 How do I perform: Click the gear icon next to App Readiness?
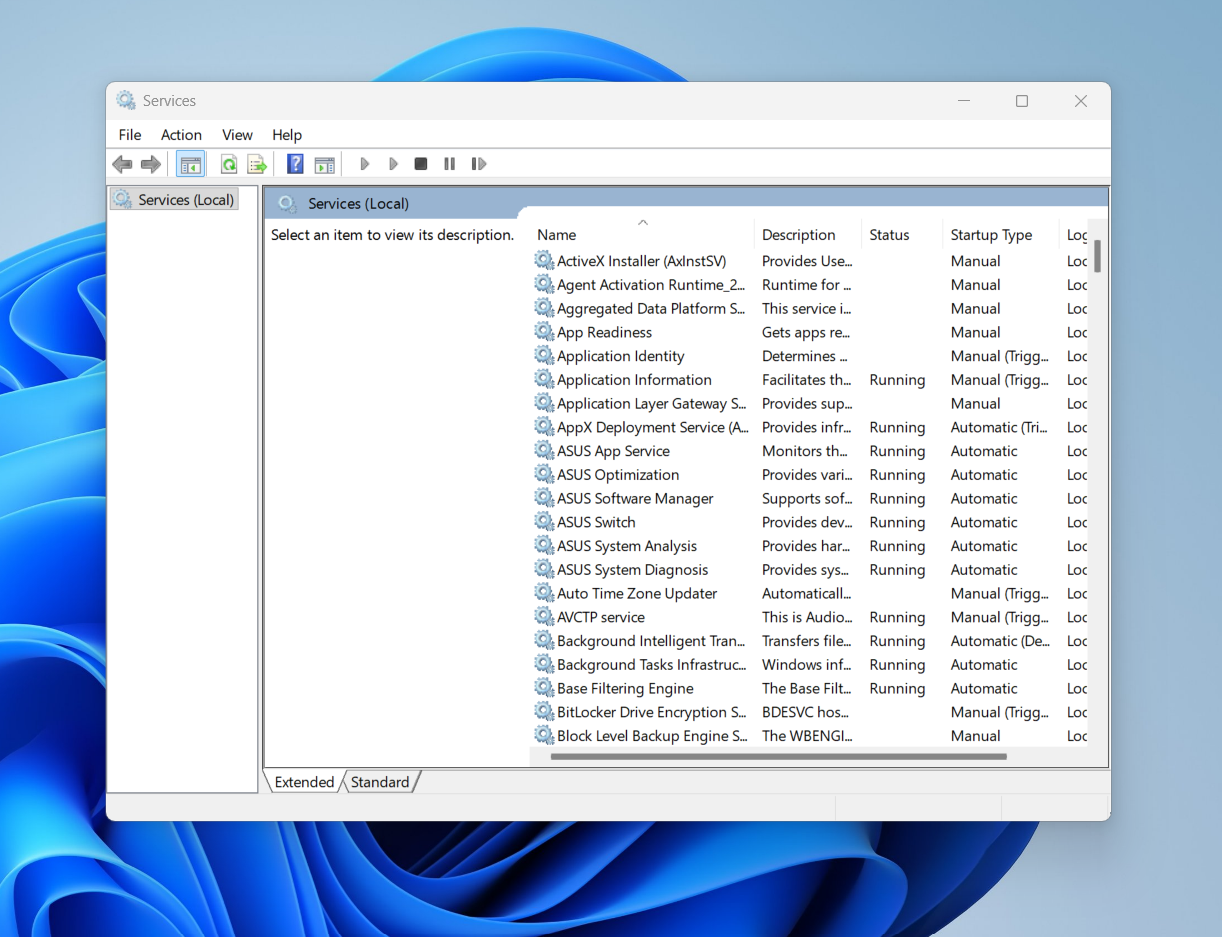click(x=544, y=332)
